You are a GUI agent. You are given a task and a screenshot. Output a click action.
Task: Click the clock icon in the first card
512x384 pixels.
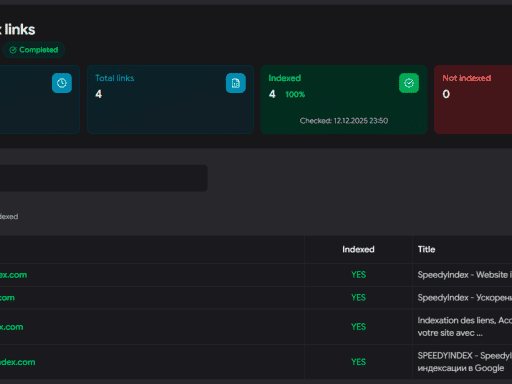62,83
